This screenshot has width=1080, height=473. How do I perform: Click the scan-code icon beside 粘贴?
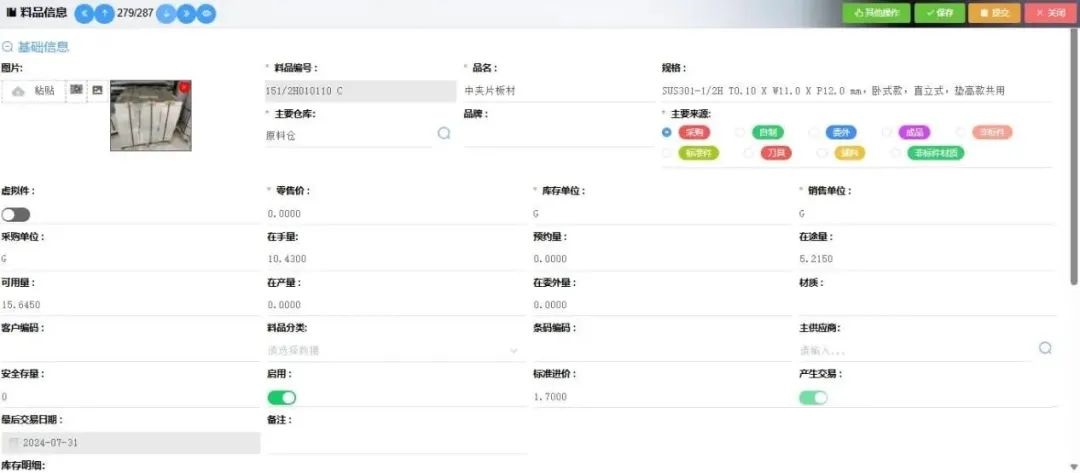click(x=76, y=90)
